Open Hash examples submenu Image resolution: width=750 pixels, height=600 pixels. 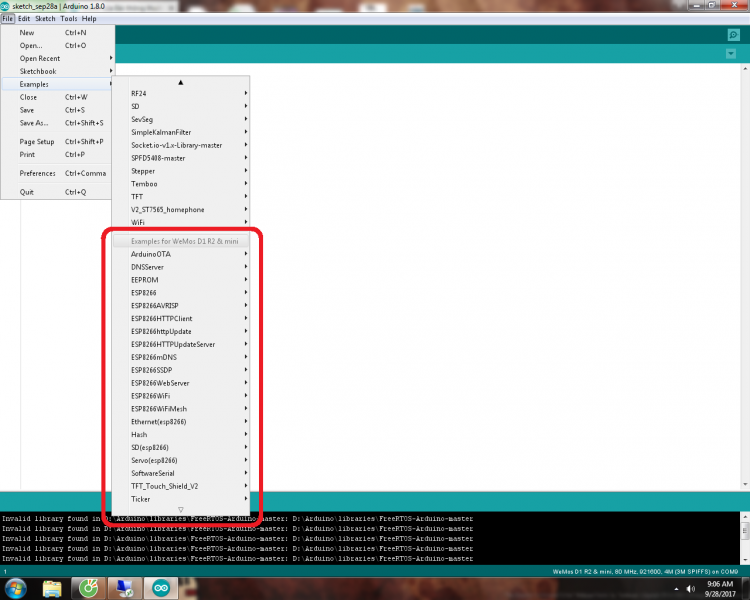(x=181, y=435)
